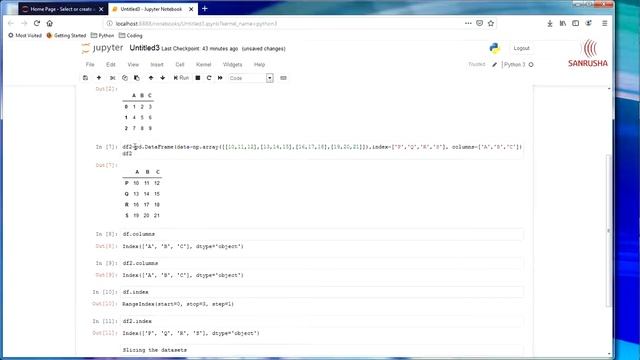Screen dimensions: 640x360
Task: Click the Python 3 kernel idle indicator circle
Action: pyautogui.click(x=531, y=64)
